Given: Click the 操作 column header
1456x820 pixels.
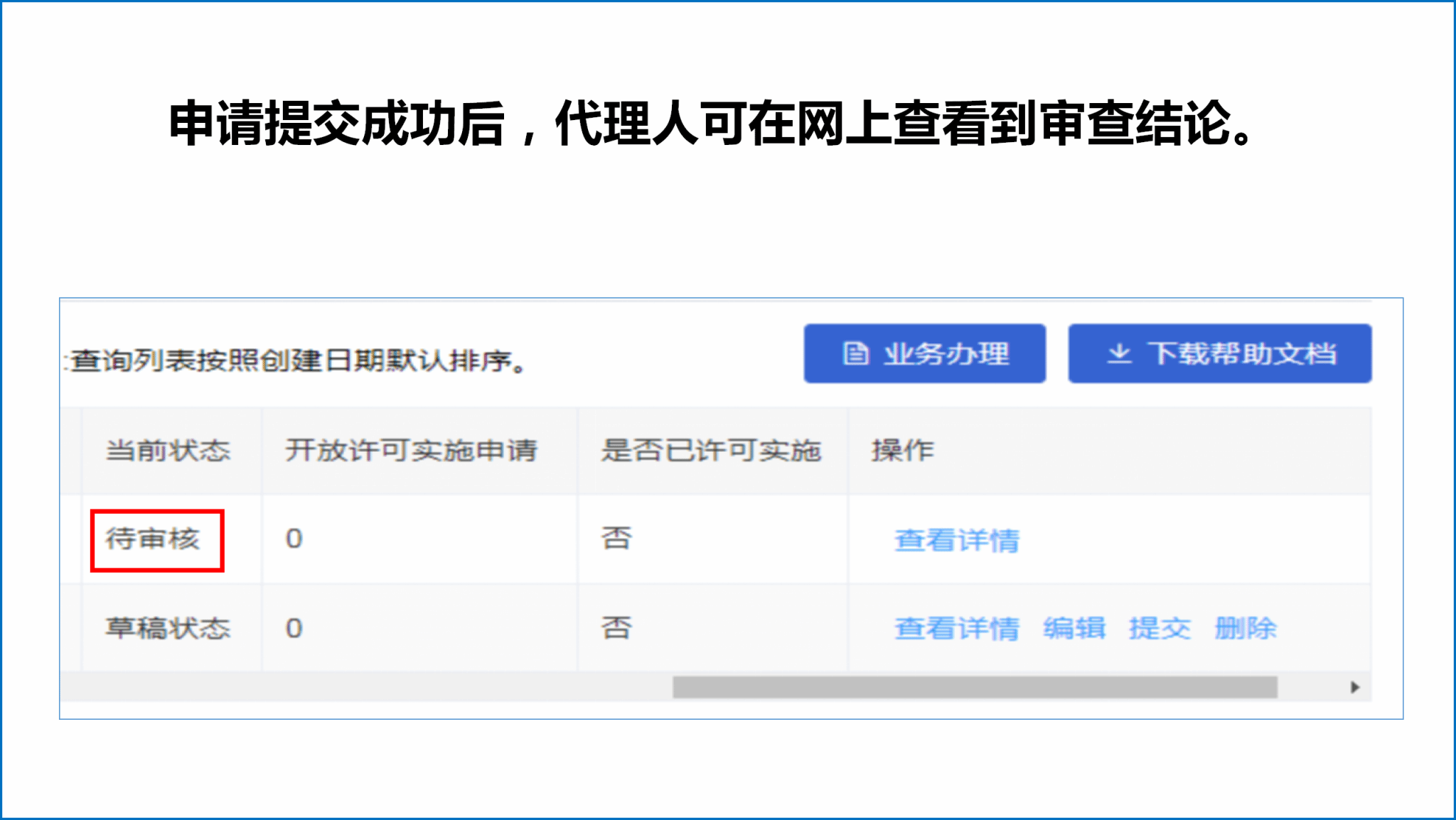Looking at the screenshot, I should click(x=903, y=451).
